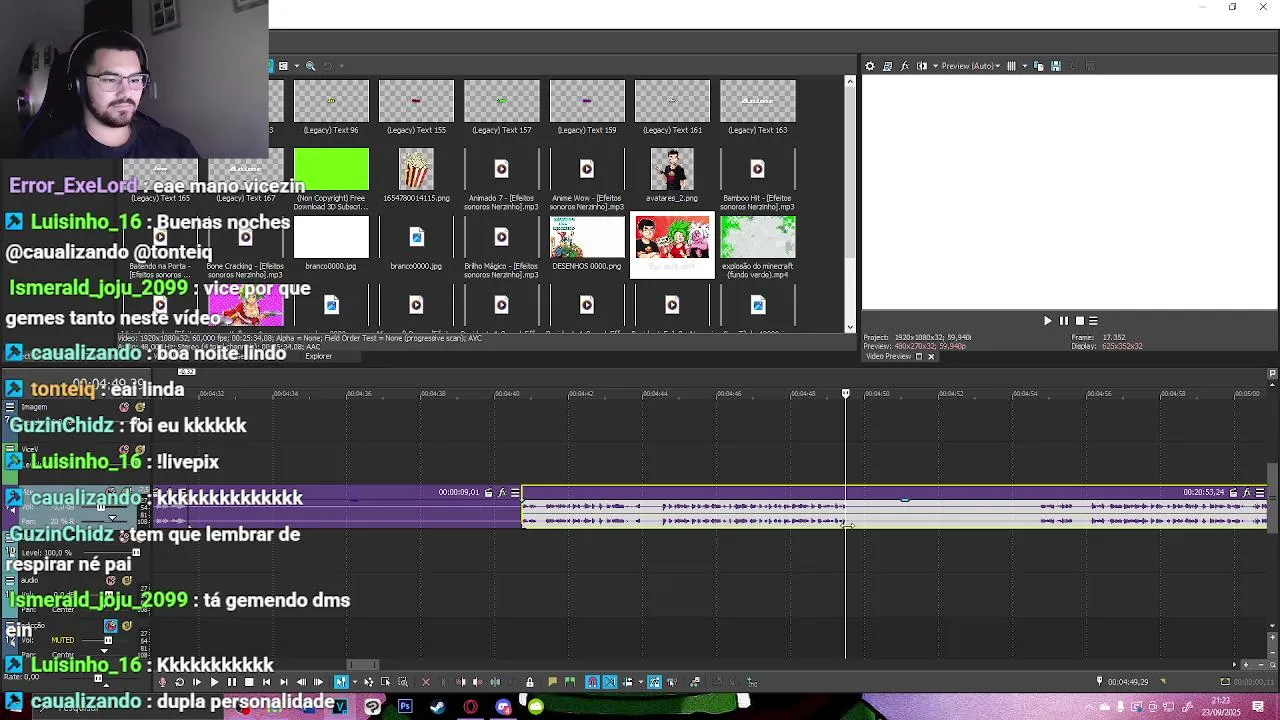Screen dimensions: 1280x720
Task: Toggle Loop Playback in transport bar
Action: 179,682
